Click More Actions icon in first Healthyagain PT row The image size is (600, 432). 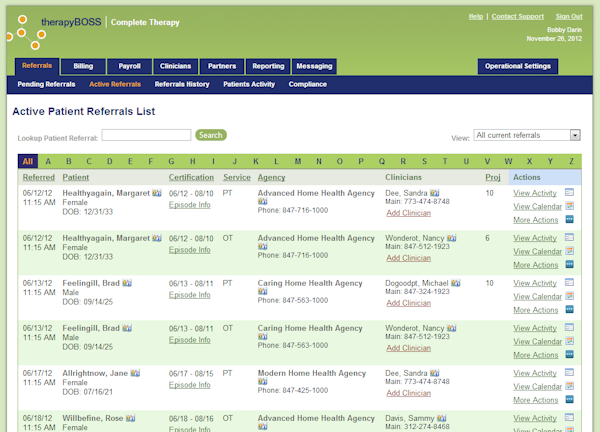(x=569, y=219)
